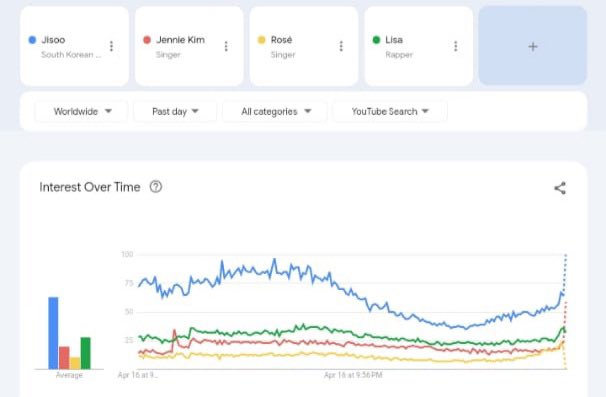Click the red dot next to Jennie Kim

[x=147, y=40]
